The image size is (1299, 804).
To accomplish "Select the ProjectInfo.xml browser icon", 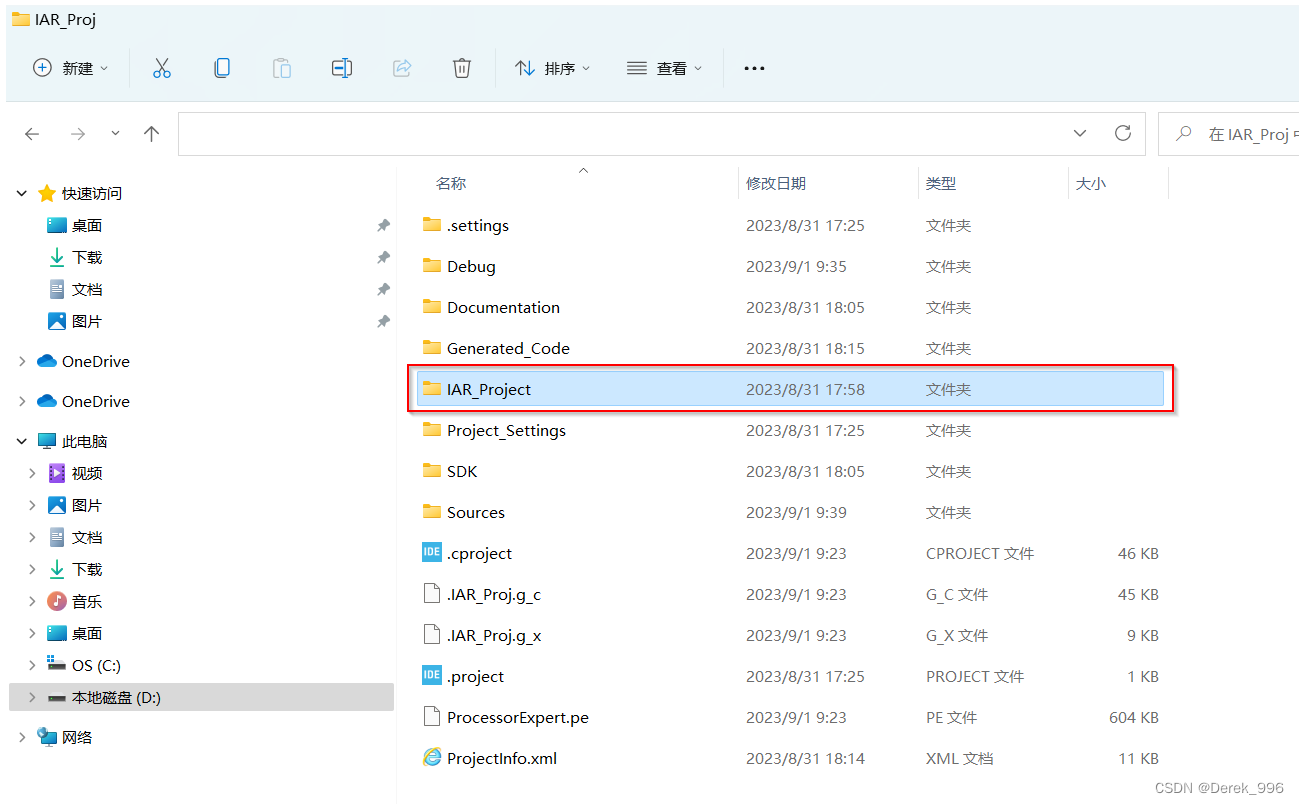I will pos(432,758).
